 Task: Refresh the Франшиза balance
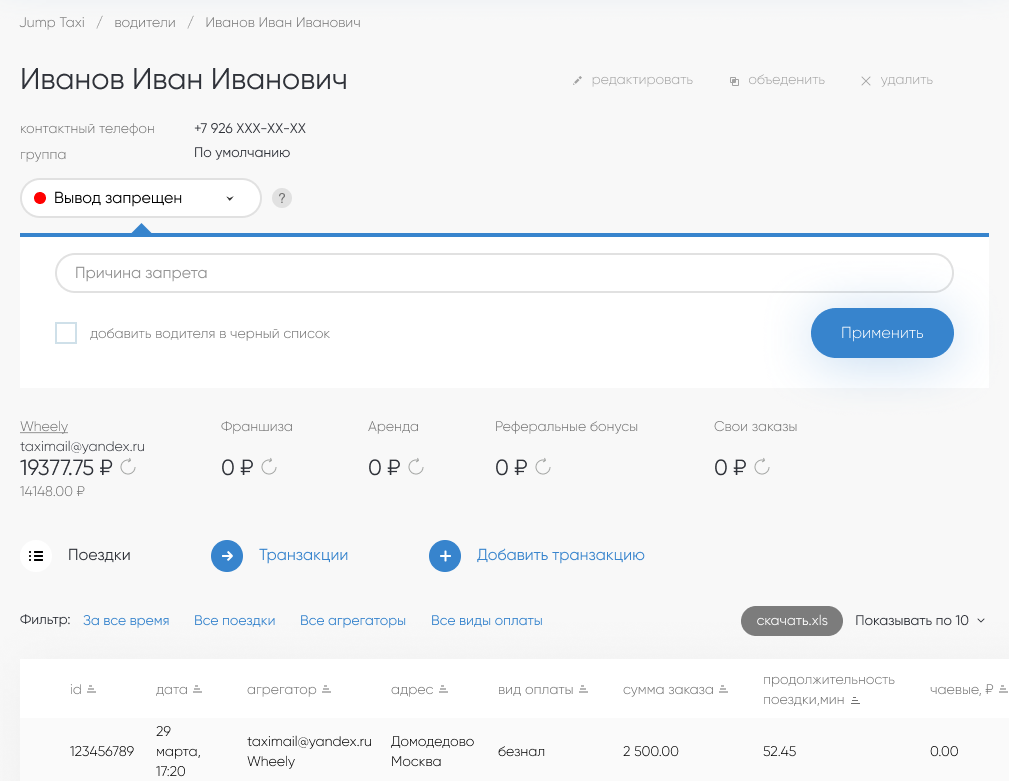tap(268, 467)
